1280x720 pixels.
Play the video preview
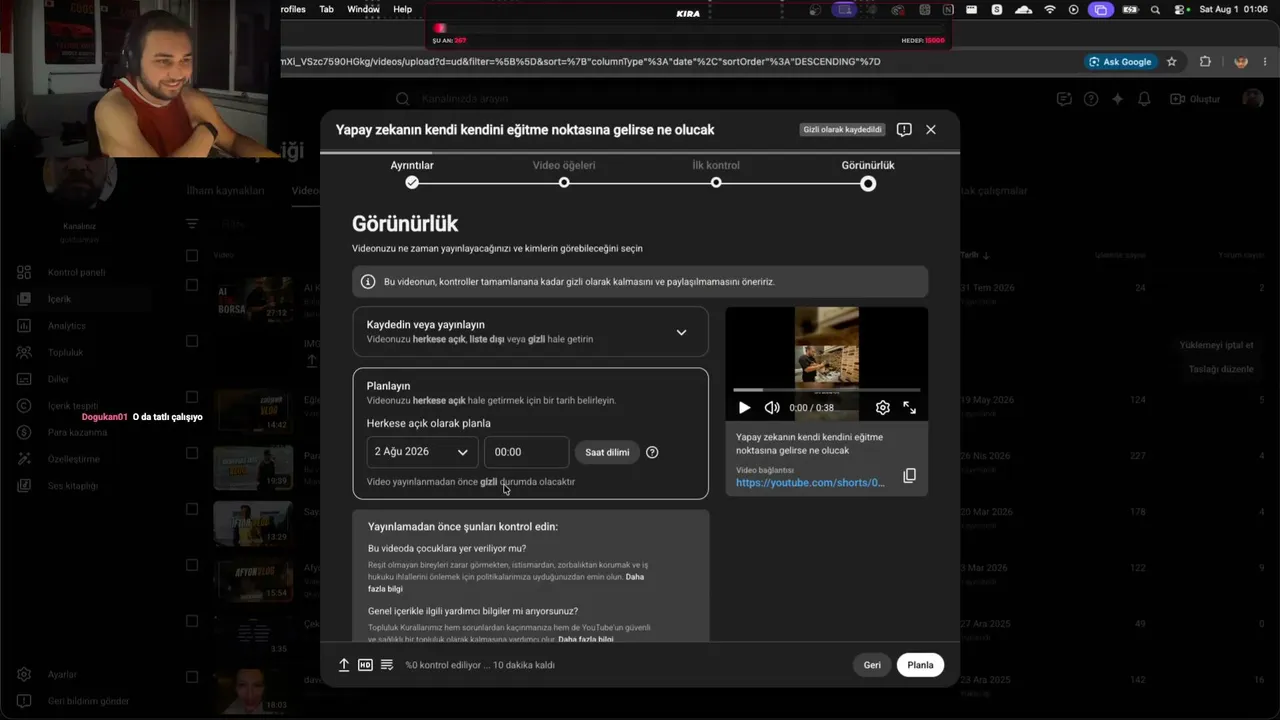tap(744, 408)
